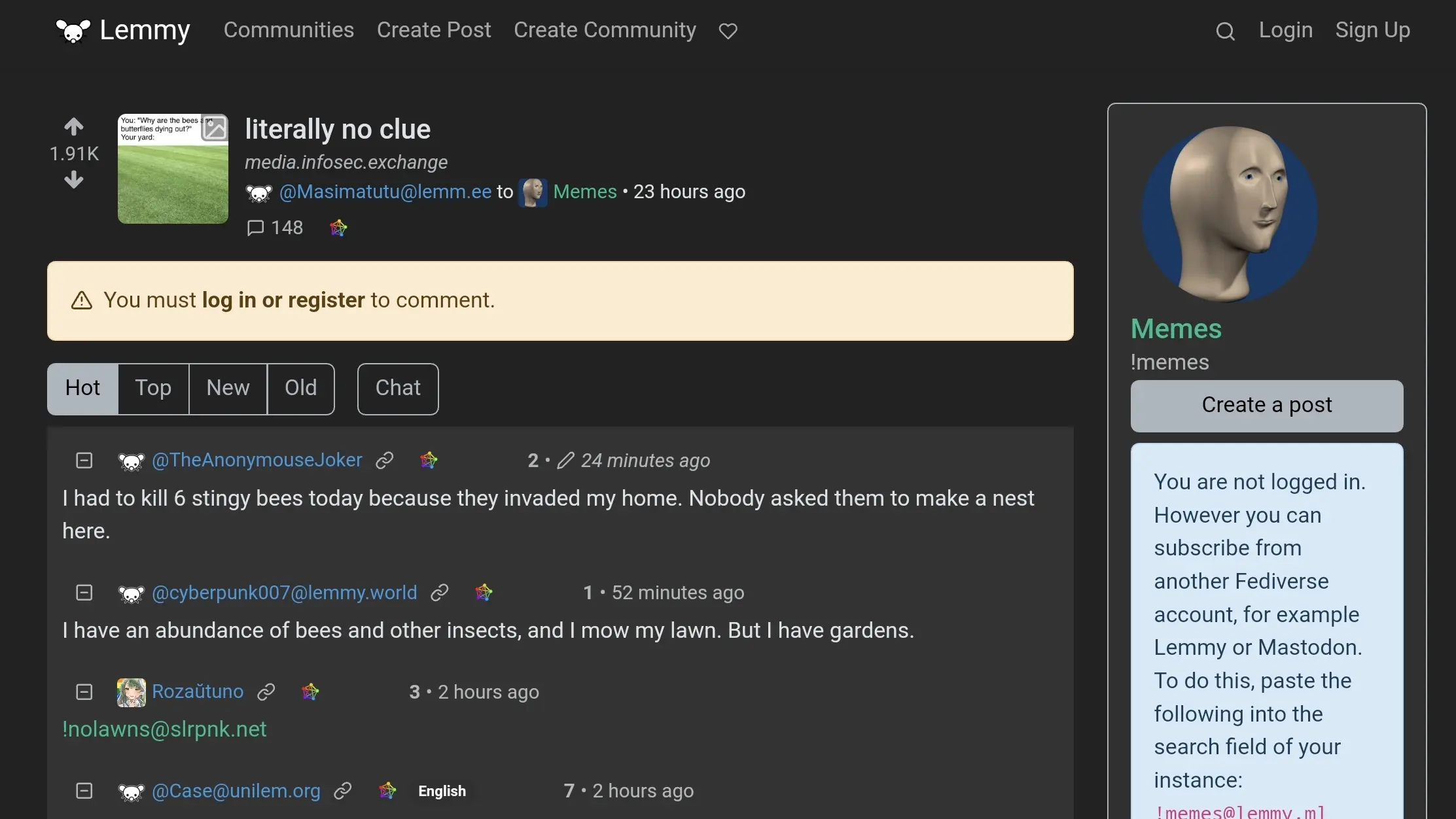Sort comments by Top
This screenshot has height=819, width=1456.
tap(153, 389)
